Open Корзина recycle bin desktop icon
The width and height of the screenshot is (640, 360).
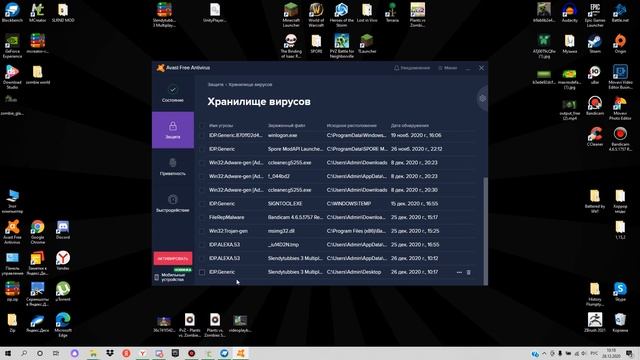[620, 322]
